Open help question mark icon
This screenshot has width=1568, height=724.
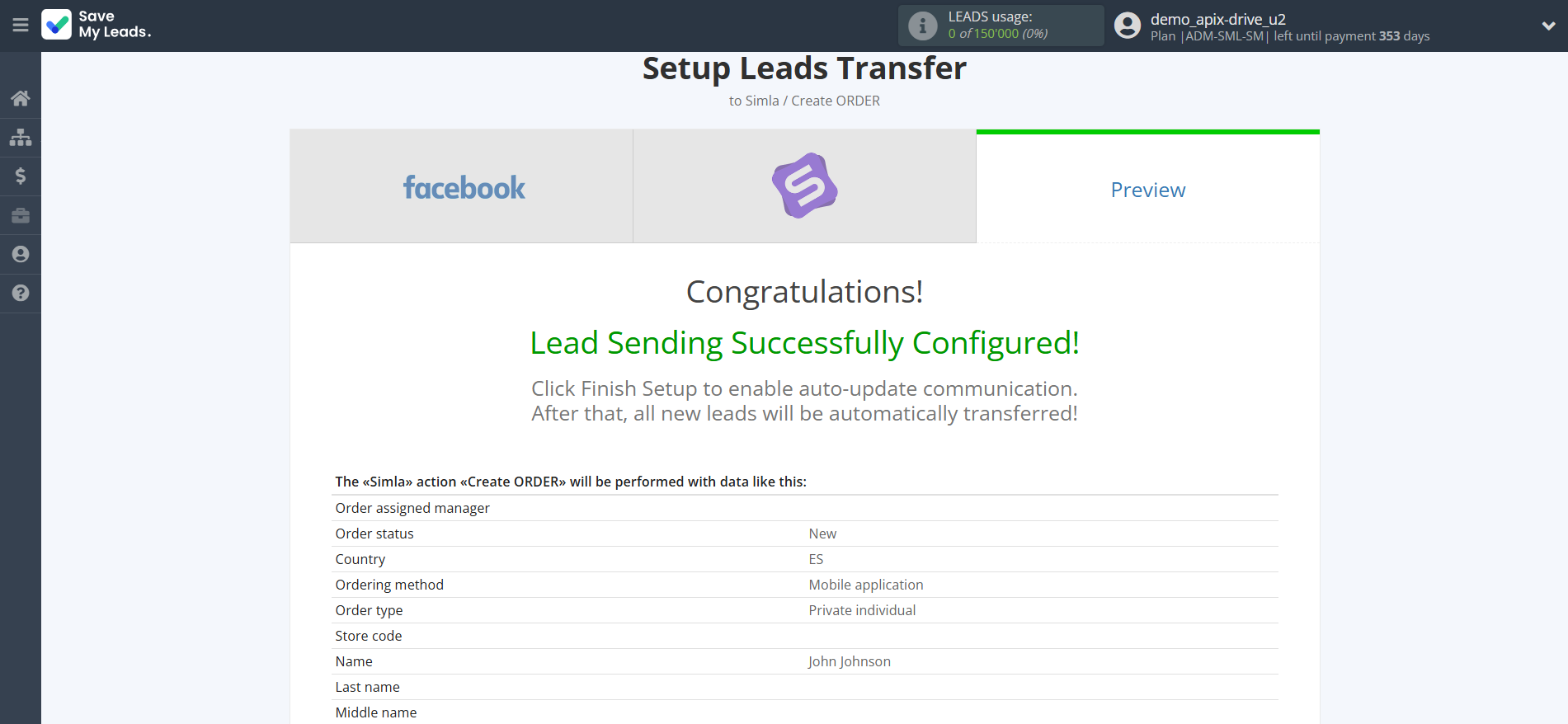point(21,293)
